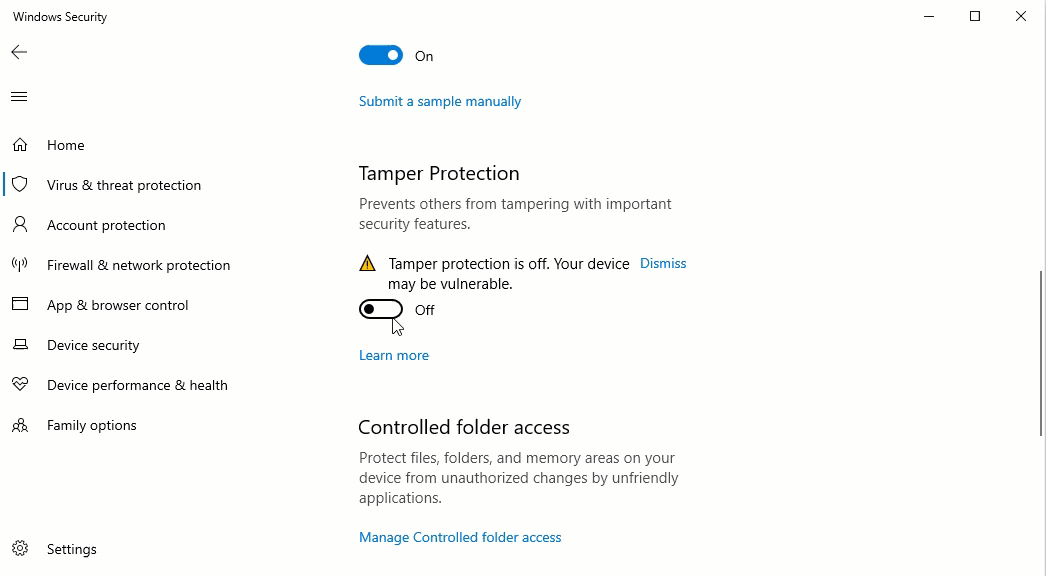Screen dimensions: 1046x576
Task: Open Settings via the gear icon
Action: [x=20, y=548]
